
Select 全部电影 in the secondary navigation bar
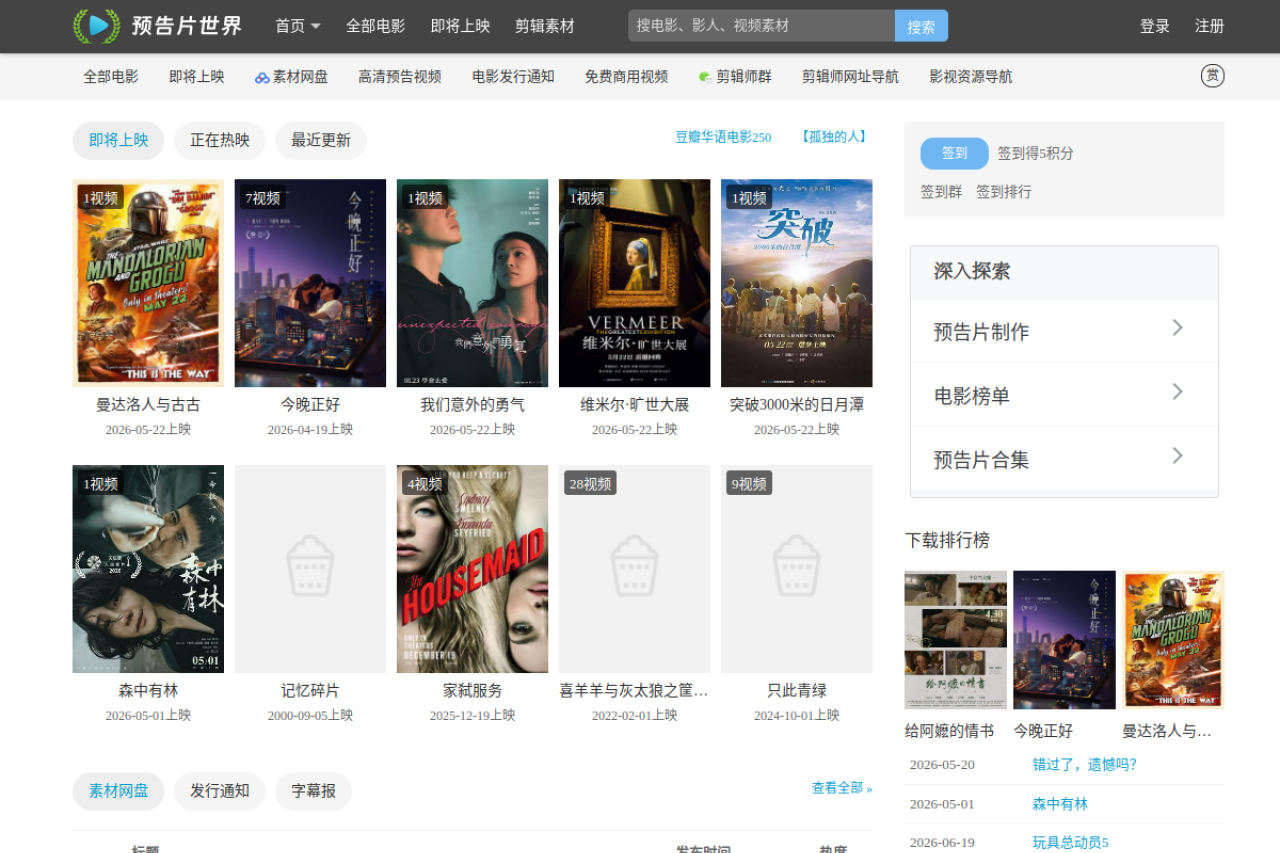(x=111, y=76)
